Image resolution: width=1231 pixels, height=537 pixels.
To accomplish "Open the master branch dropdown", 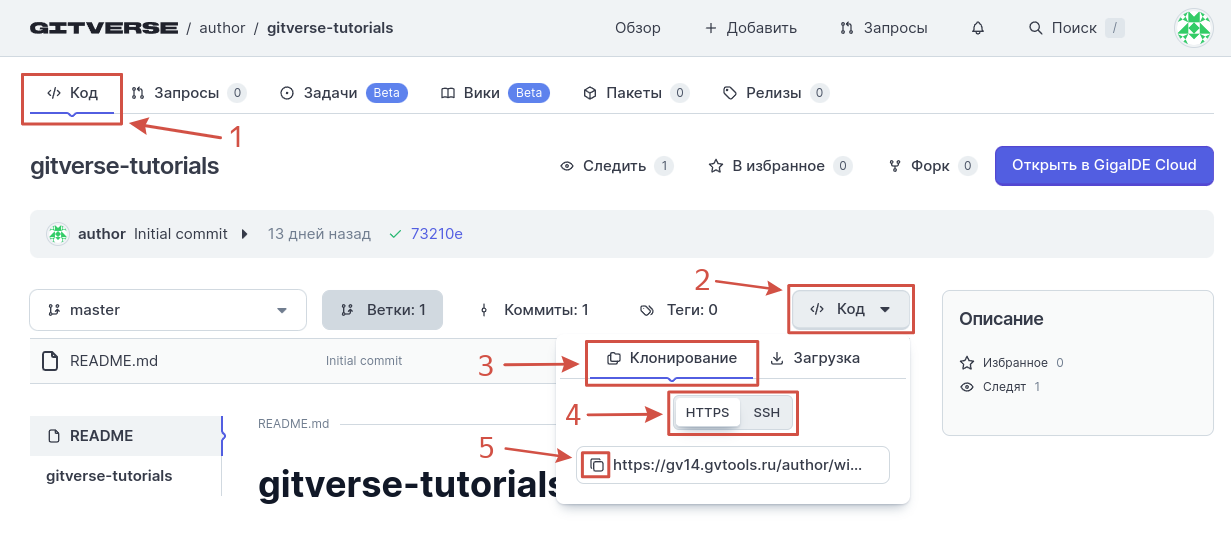I will (x=168, y=310).
